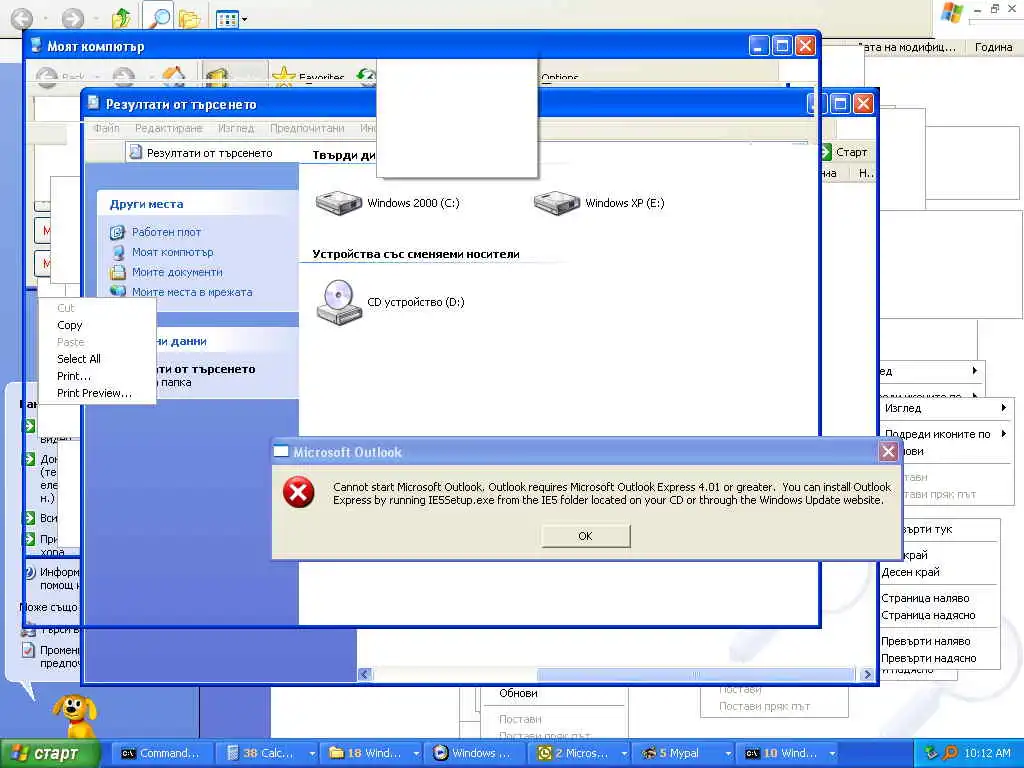Select the Windows 2000 (C:) drive icon
This screenshot has height=768, width=1024.
coord(338,203)
